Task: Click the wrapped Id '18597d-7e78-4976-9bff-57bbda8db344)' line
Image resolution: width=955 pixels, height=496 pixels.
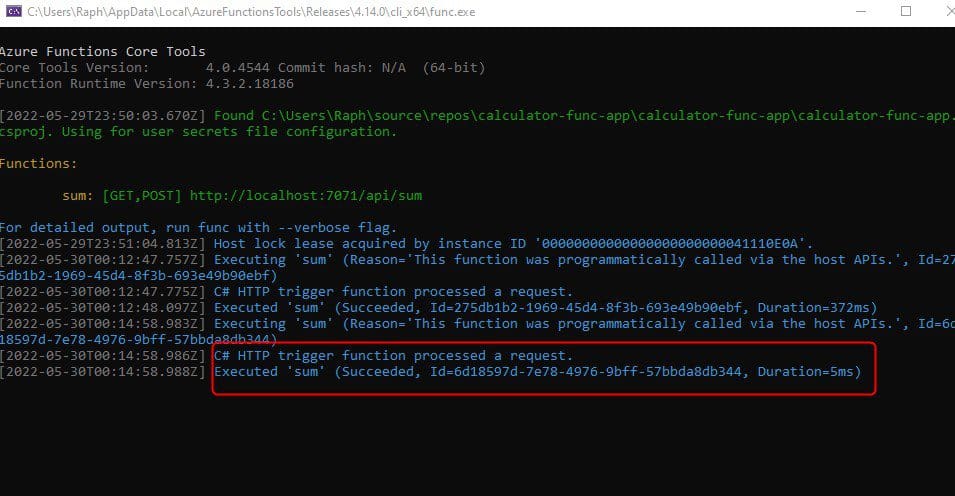Action: coord(138,339)
